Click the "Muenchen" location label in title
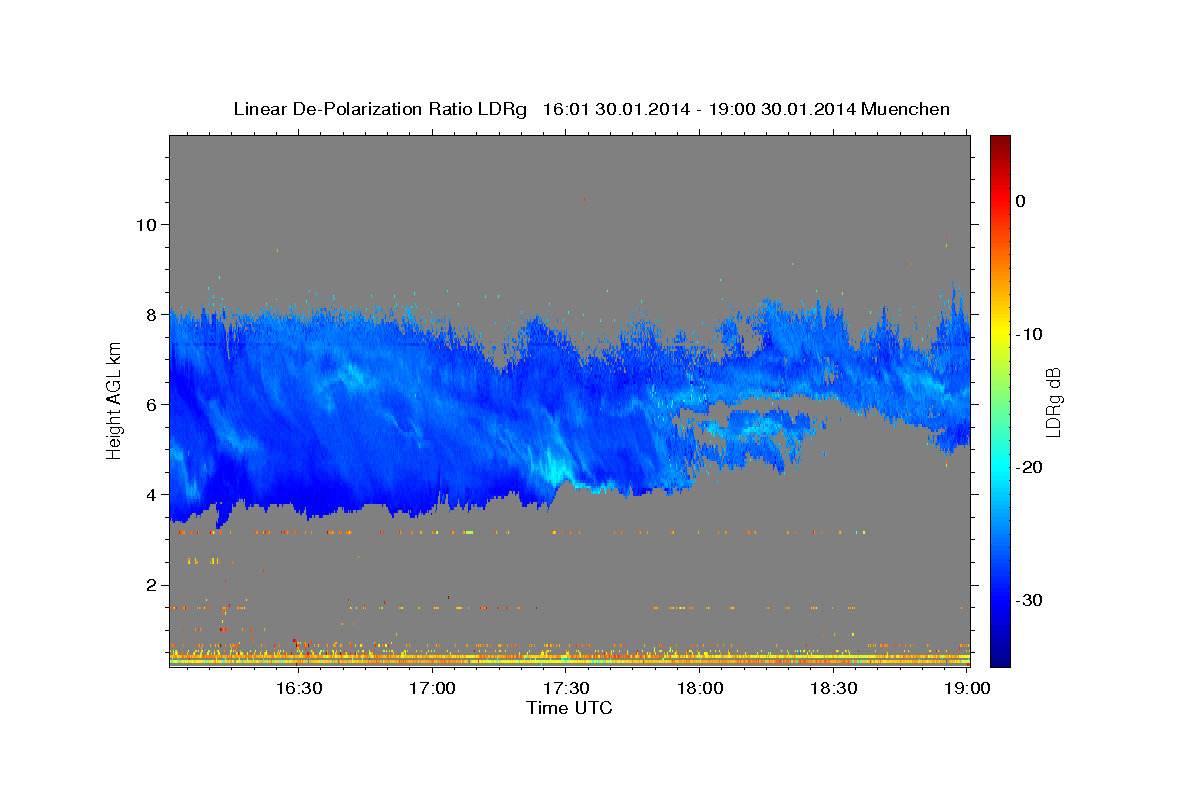Image resolution: width=1200 pixels, height=800 pixels. click(905, 109)
